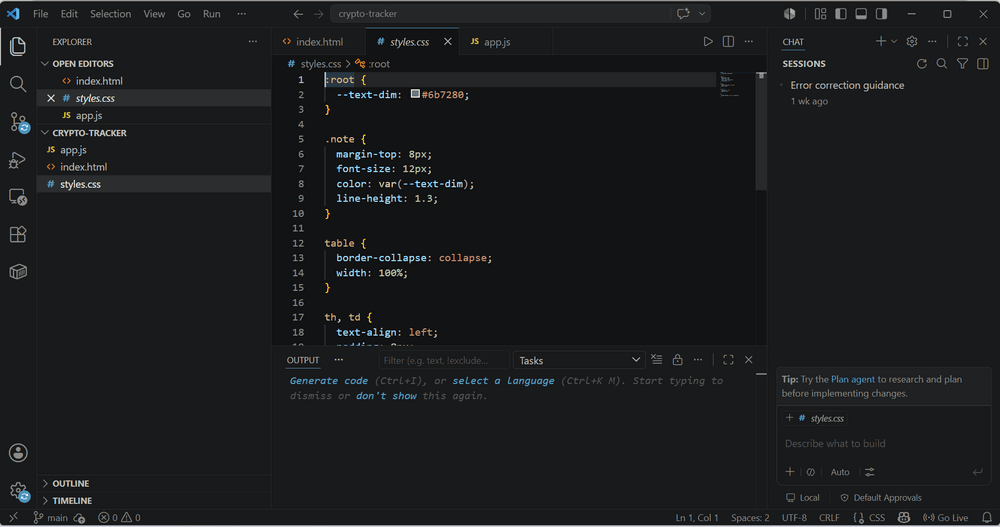
Task: Go forward in navigation history
Action: [x=318, y=13]
